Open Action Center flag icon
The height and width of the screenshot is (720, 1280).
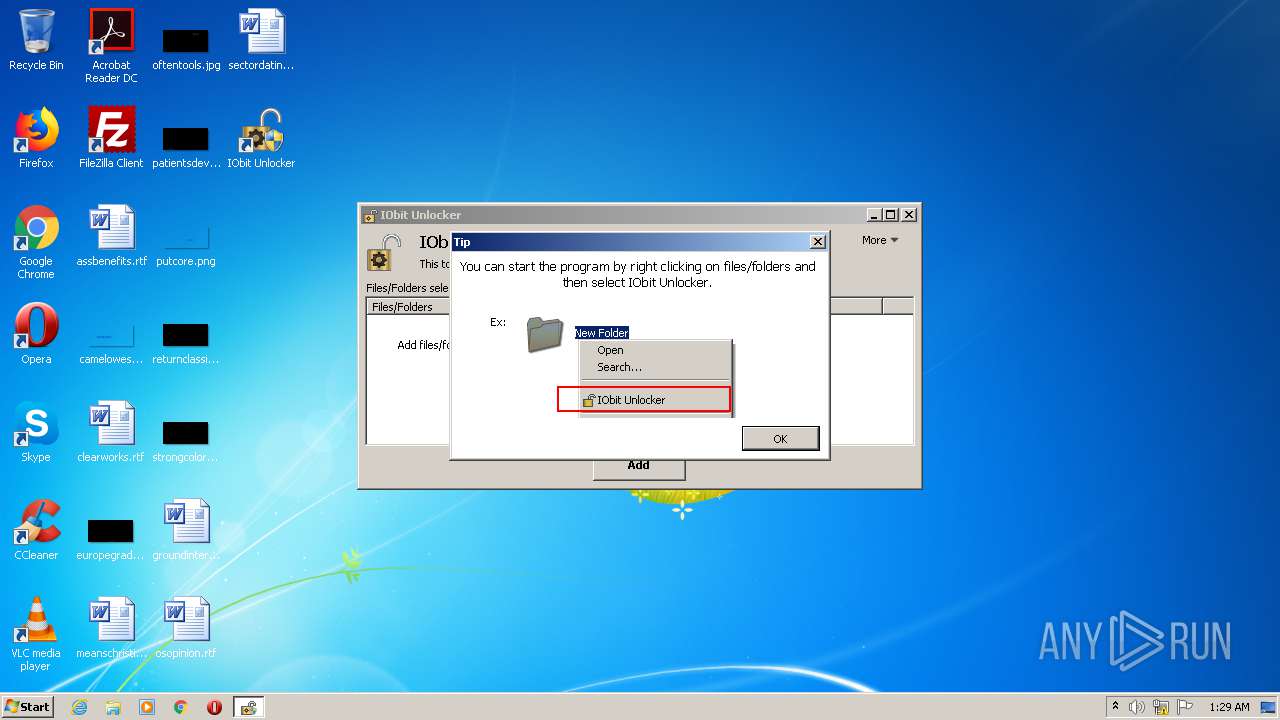[1184, 707]
